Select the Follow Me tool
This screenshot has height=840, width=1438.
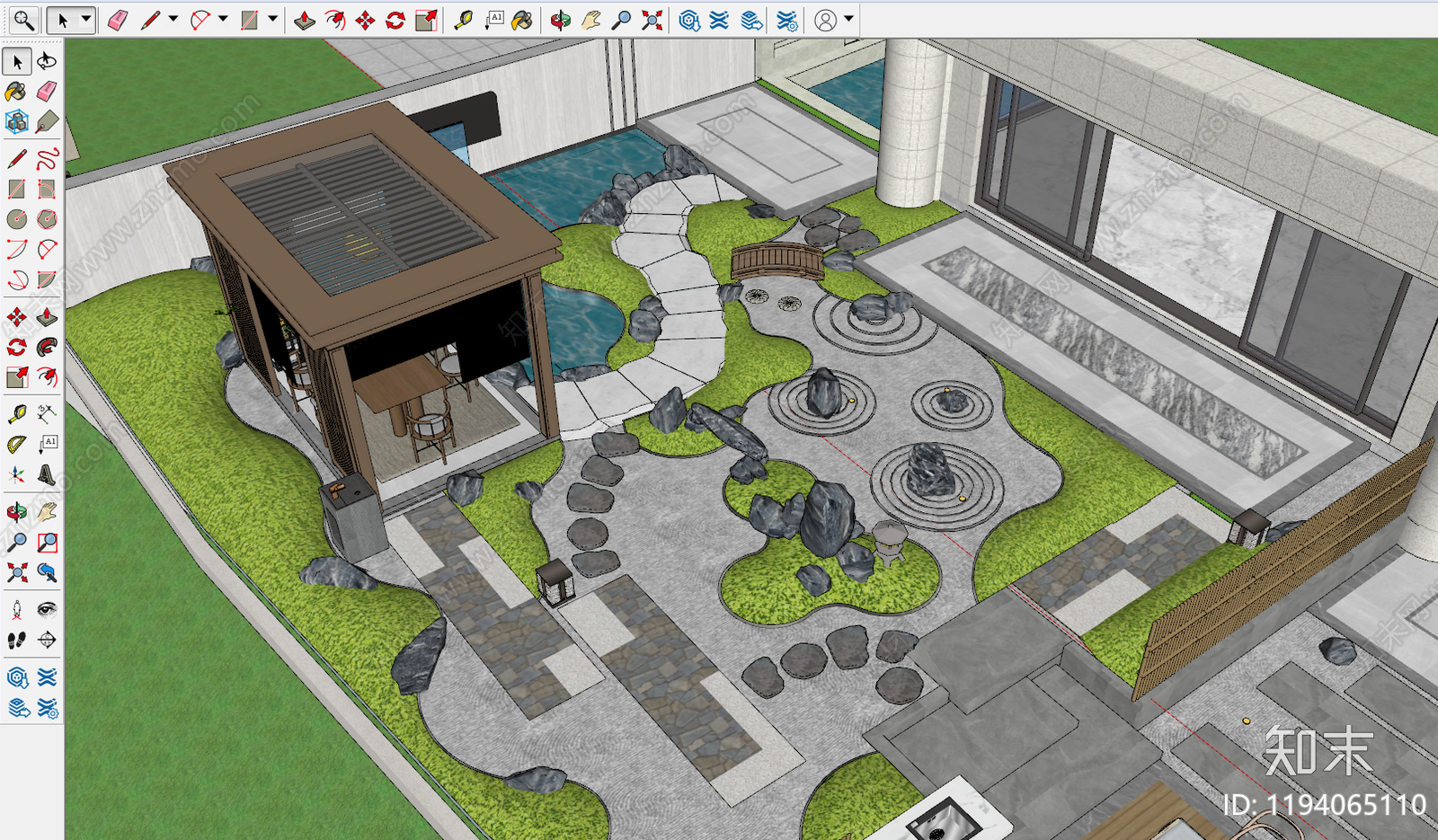coord(47,347)
